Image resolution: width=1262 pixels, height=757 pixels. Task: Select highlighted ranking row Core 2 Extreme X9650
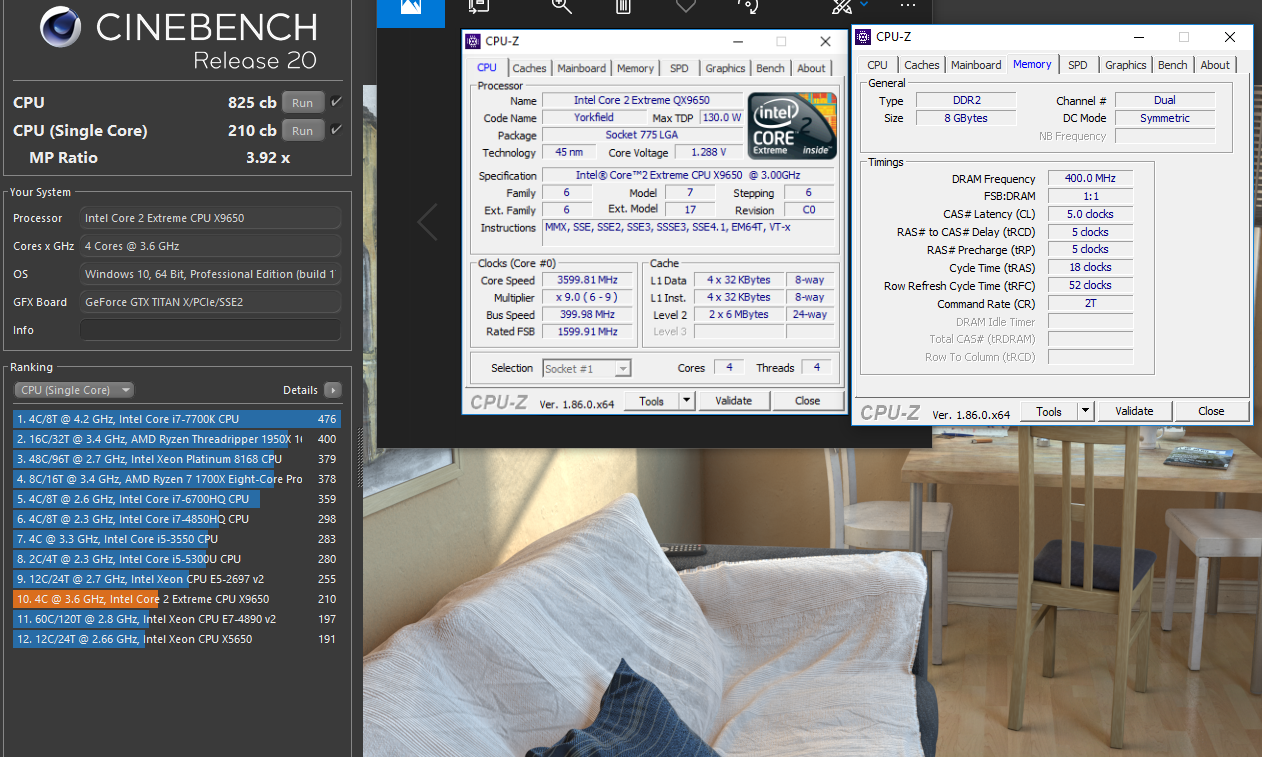tap(177, 599)
